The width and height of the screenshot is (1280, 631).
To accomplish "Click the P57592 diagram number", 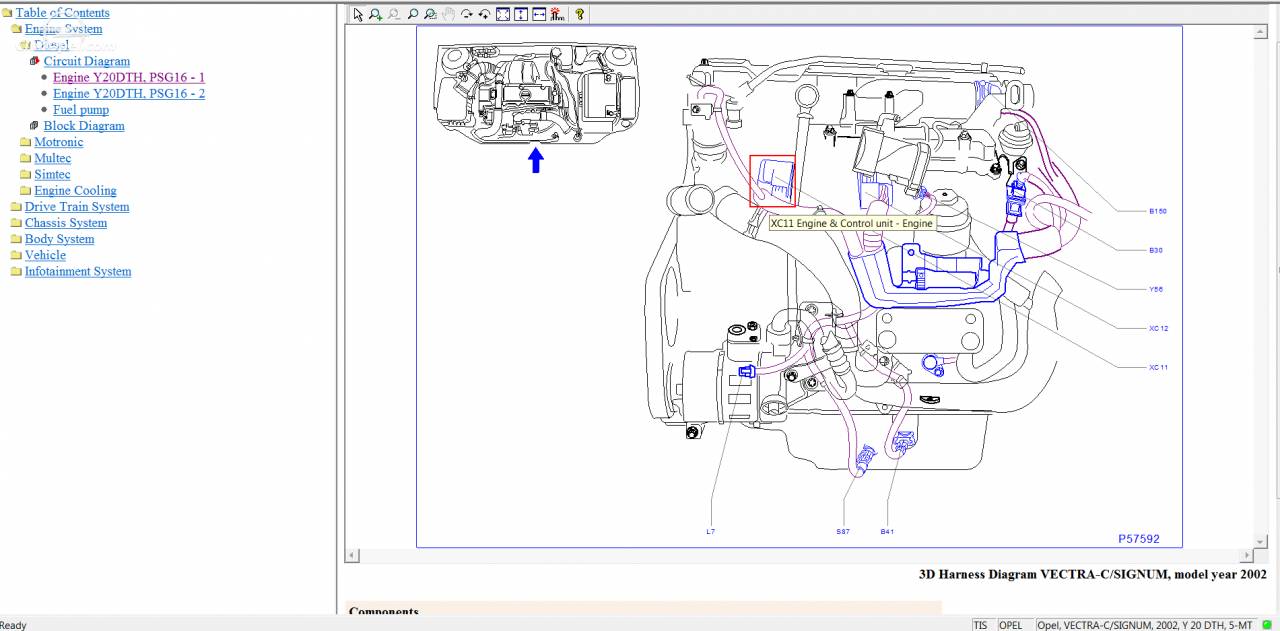I will pos(1139,538).
